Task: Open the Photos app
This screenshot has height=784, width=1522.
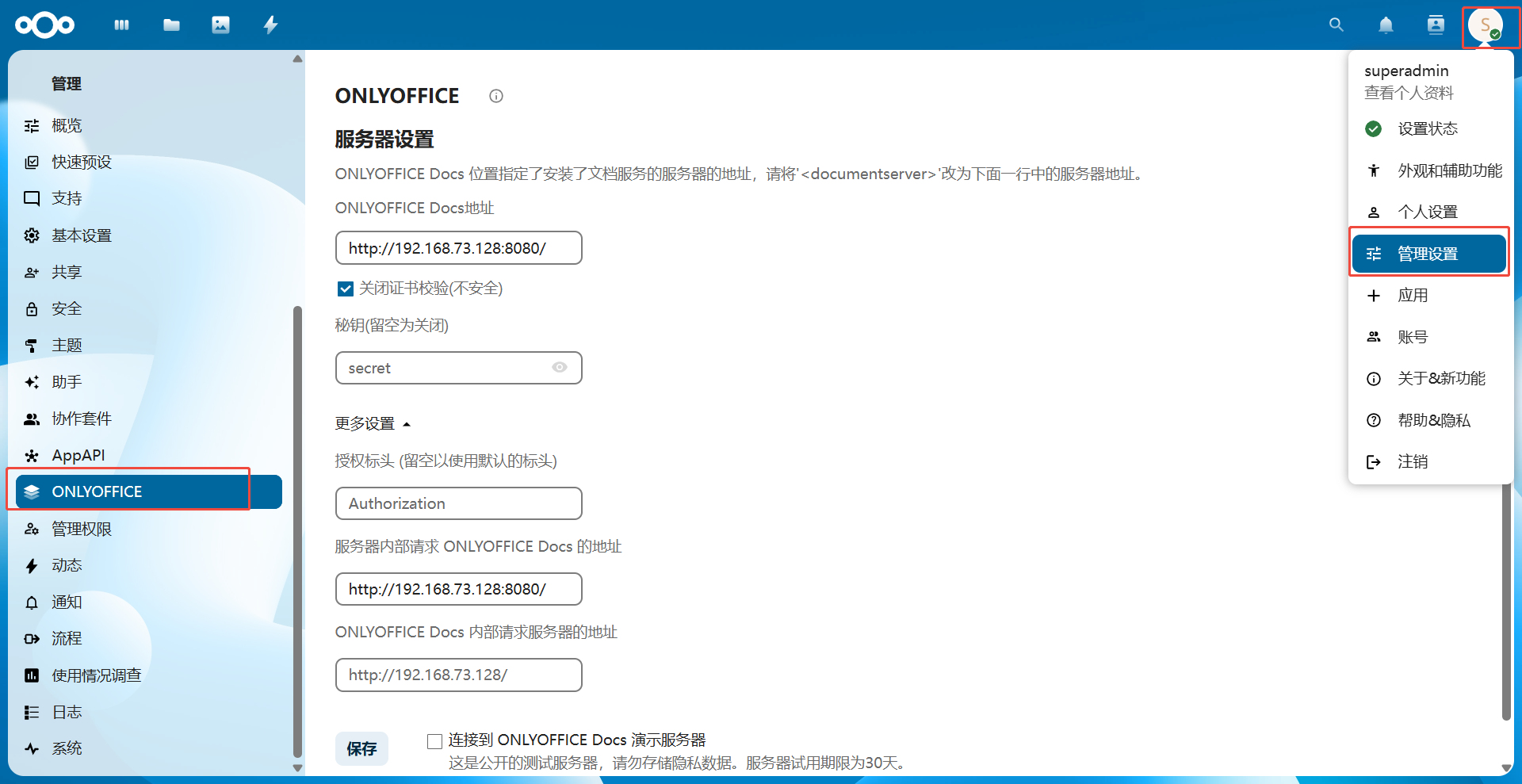Action: [220, 25]
